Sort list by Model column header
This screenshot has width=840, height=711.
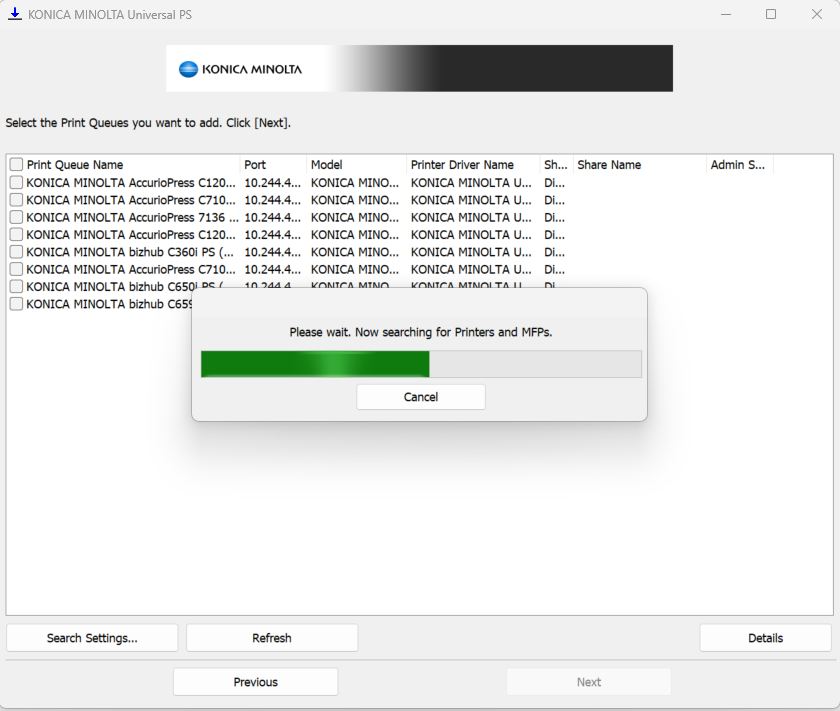[355, 165]
